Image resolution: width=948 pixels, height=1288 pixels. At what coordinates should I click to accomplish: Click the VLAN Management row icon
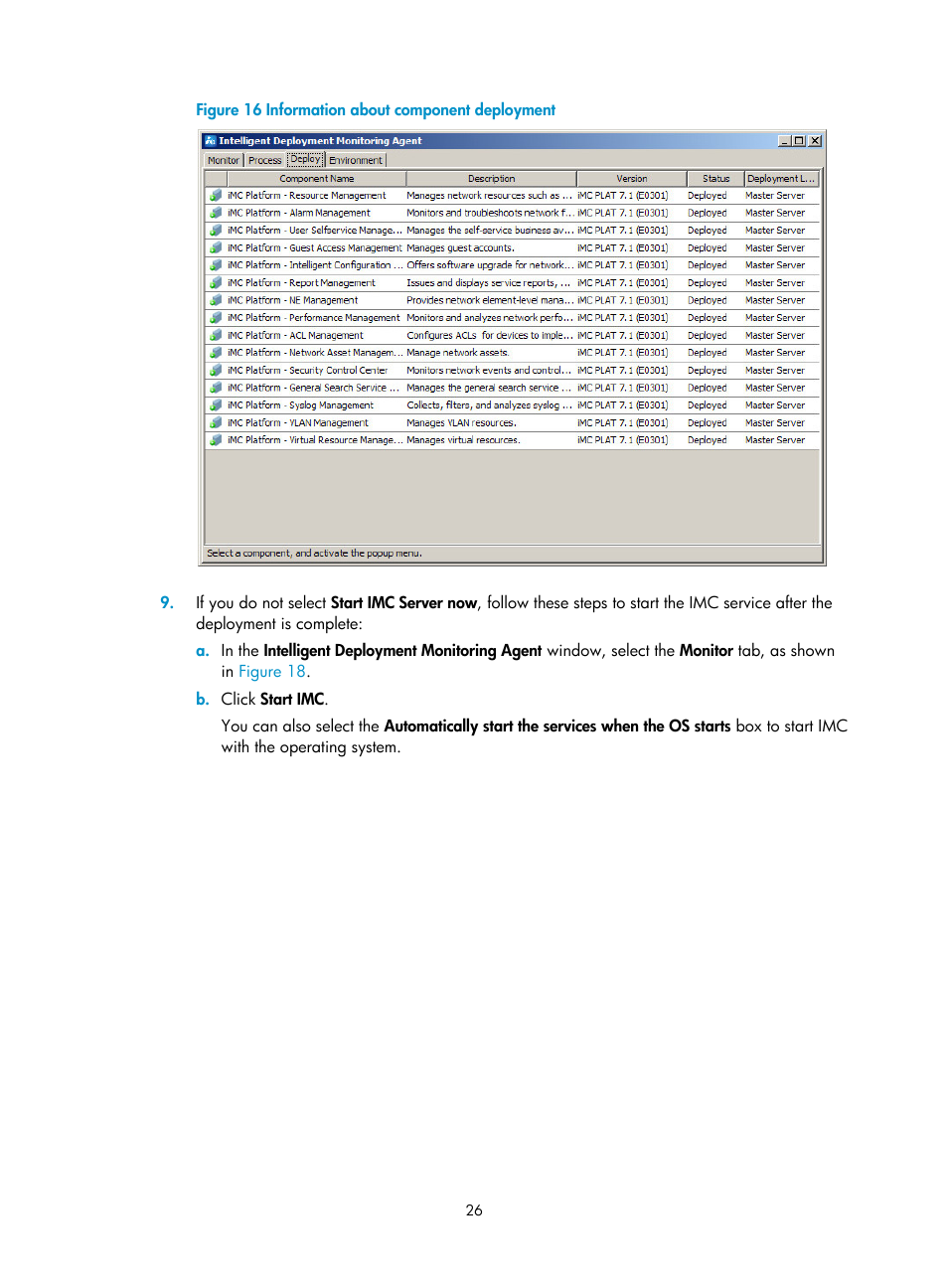[x=216, y=423]
